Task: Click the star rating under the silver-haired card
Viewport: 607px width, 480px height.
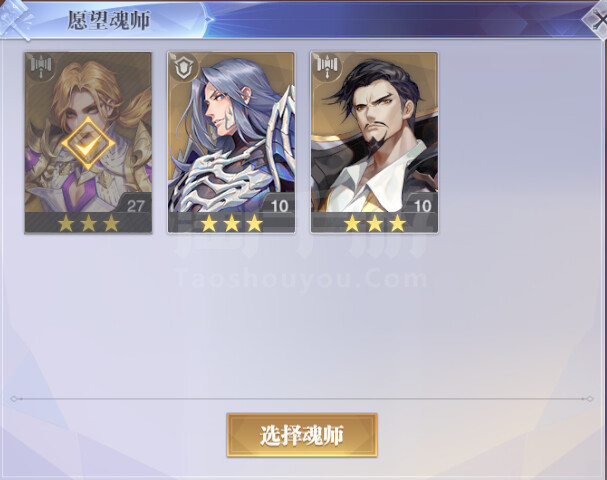Action: [231, 223]
